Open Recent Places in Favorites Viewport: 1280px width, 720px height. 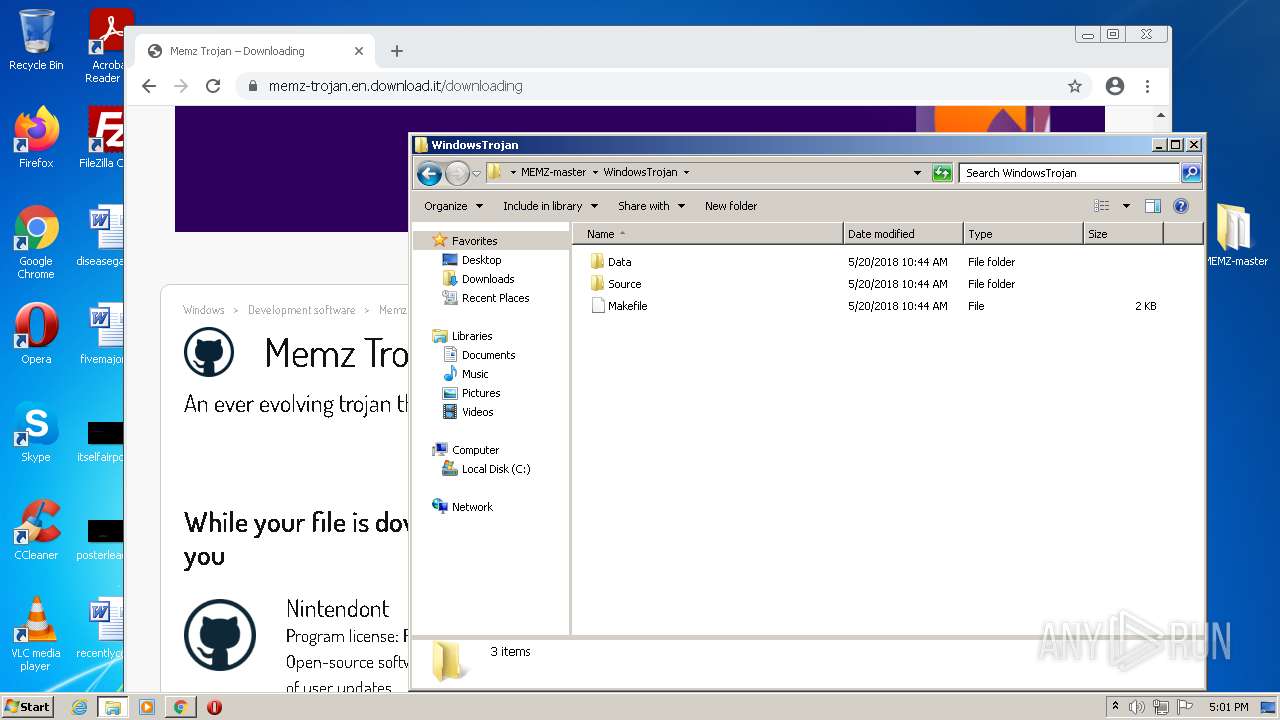(495, 298)
